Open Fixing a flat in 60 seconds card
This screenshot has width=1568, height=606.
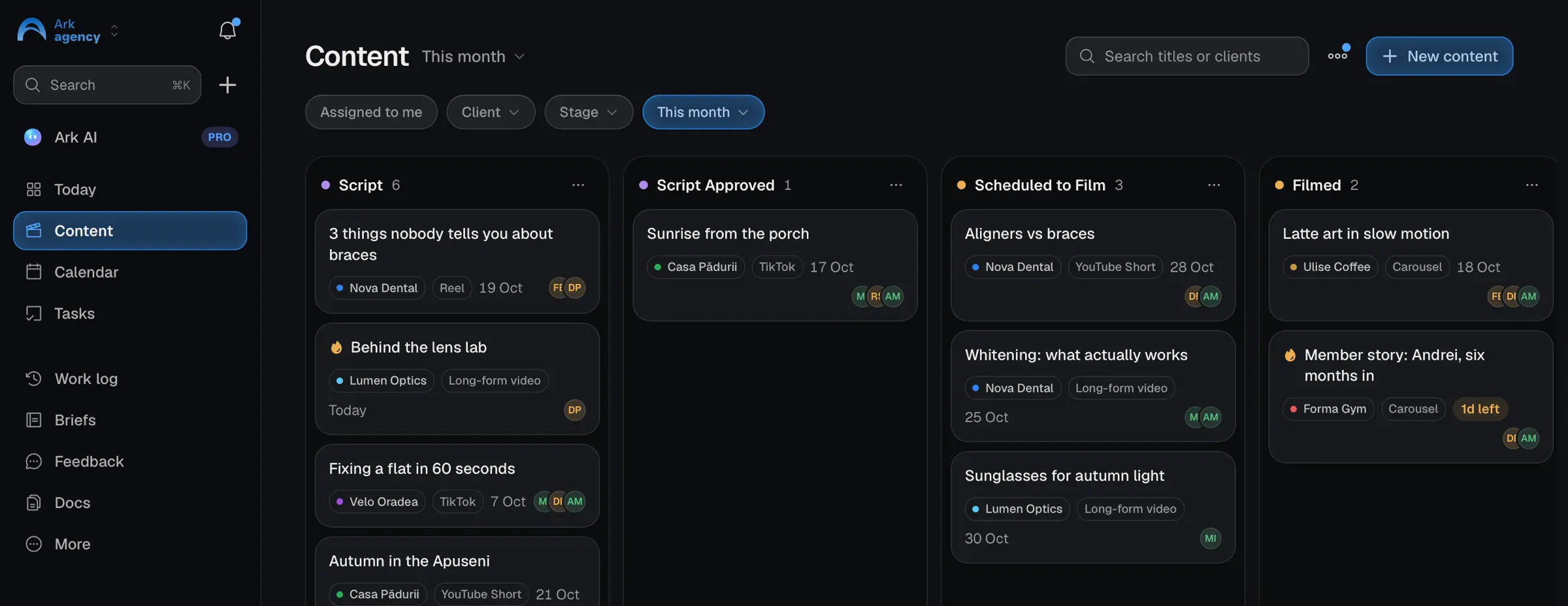pos(457,486)
